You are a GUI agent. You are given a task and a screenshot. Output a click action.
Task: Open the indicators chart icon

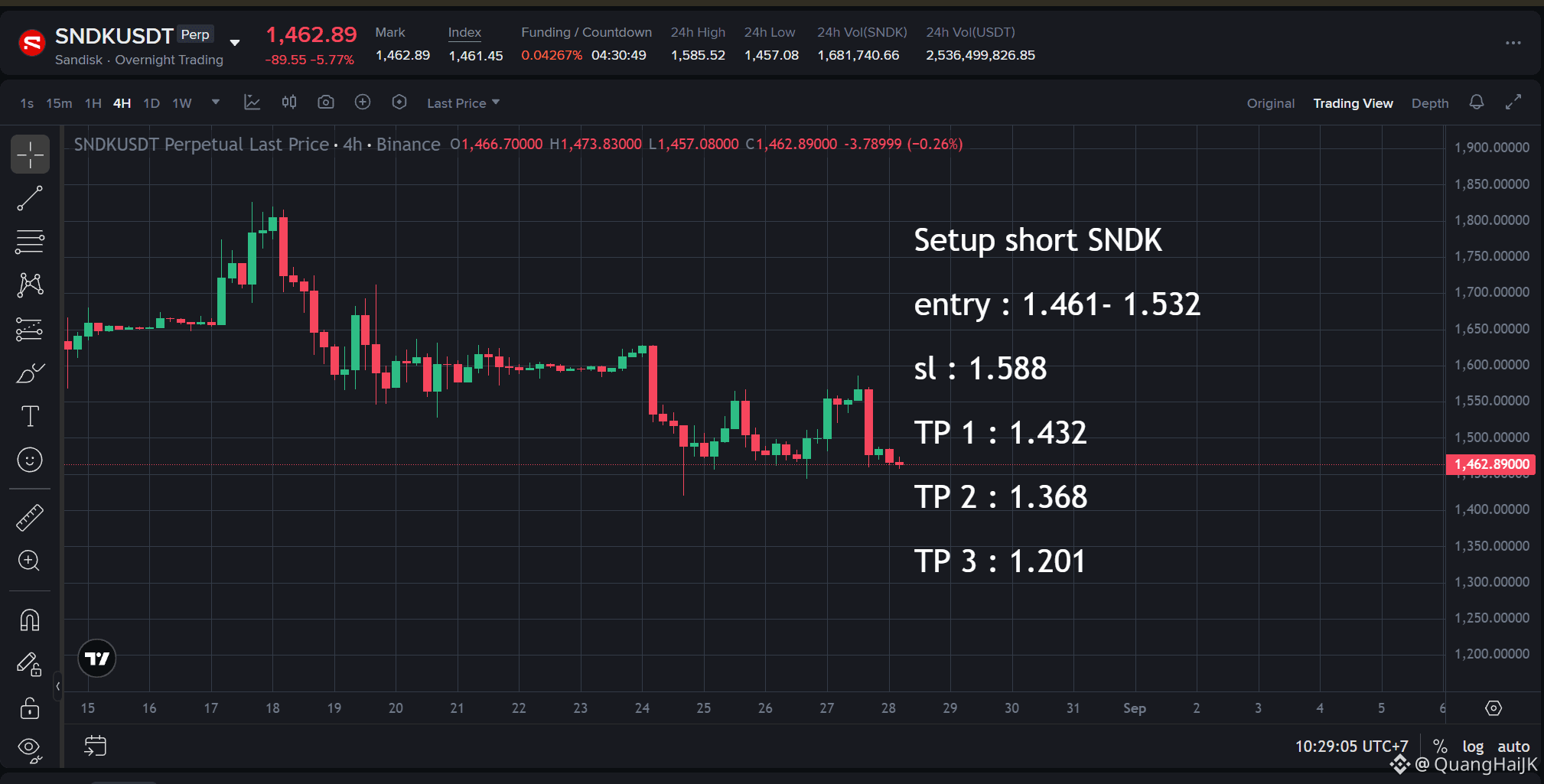pyautogui.click(x=252, y=102)
